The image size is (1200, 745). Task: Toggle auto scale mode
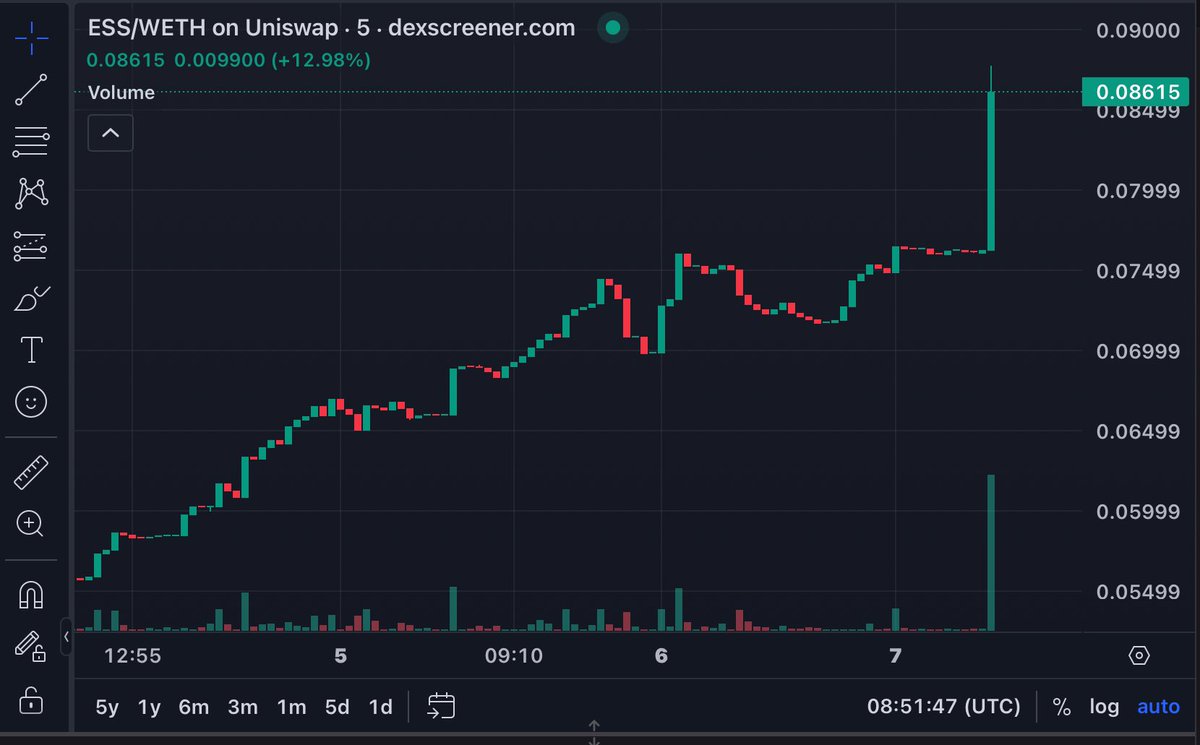[1159, 707]
